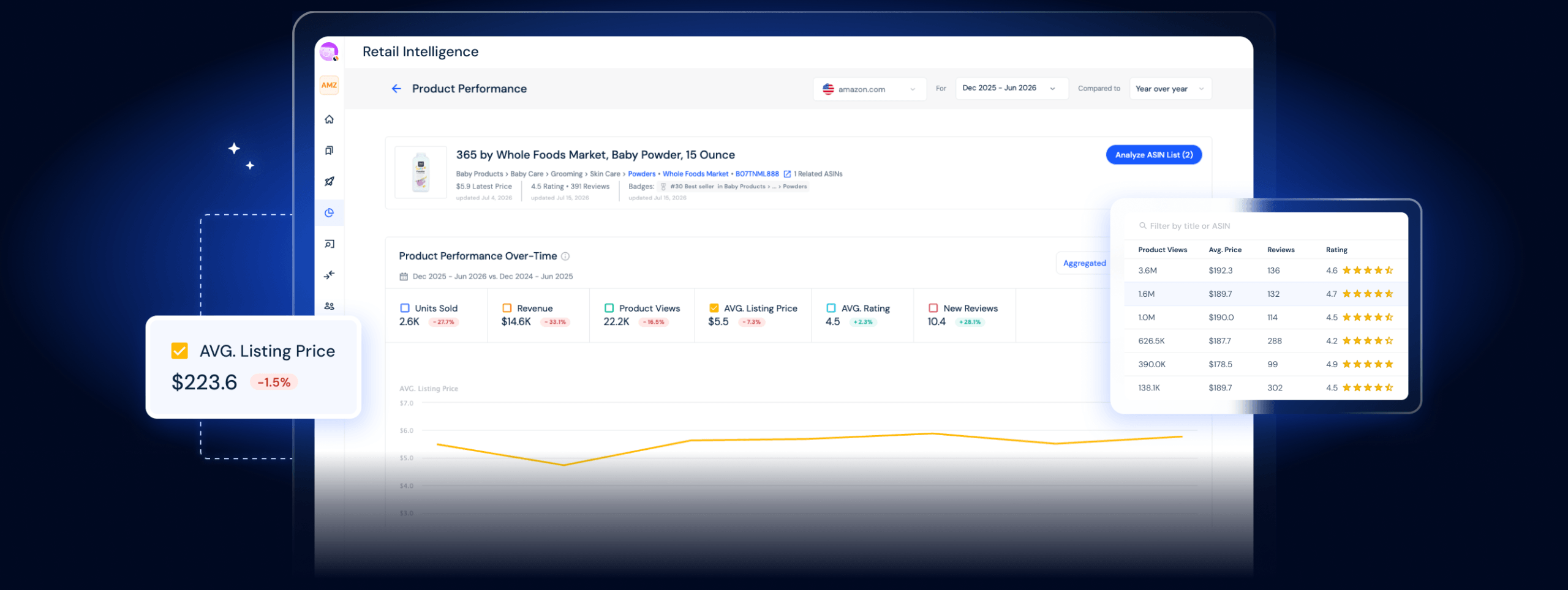Click in the Filter by title or ASIN field
Viewport: 1568px width, 590px height.
pos(1266,226)
